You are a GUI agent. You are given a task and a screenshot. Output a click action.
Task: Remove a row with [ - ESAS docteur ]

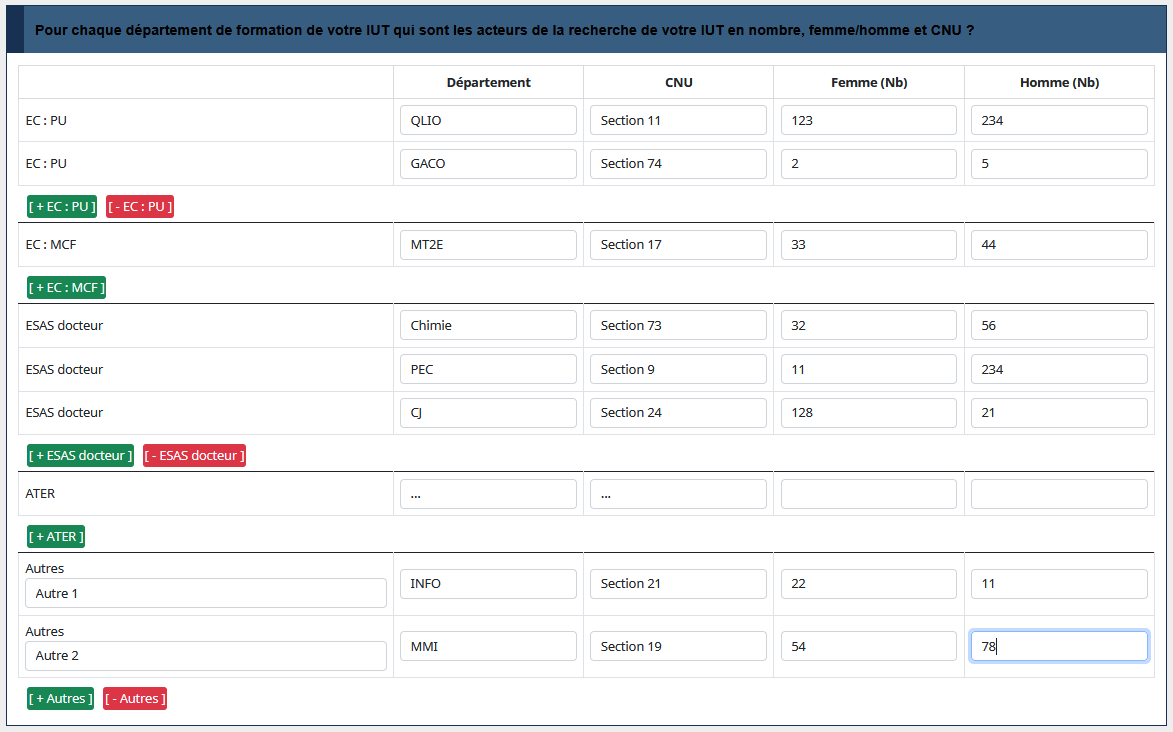point(194,456)
